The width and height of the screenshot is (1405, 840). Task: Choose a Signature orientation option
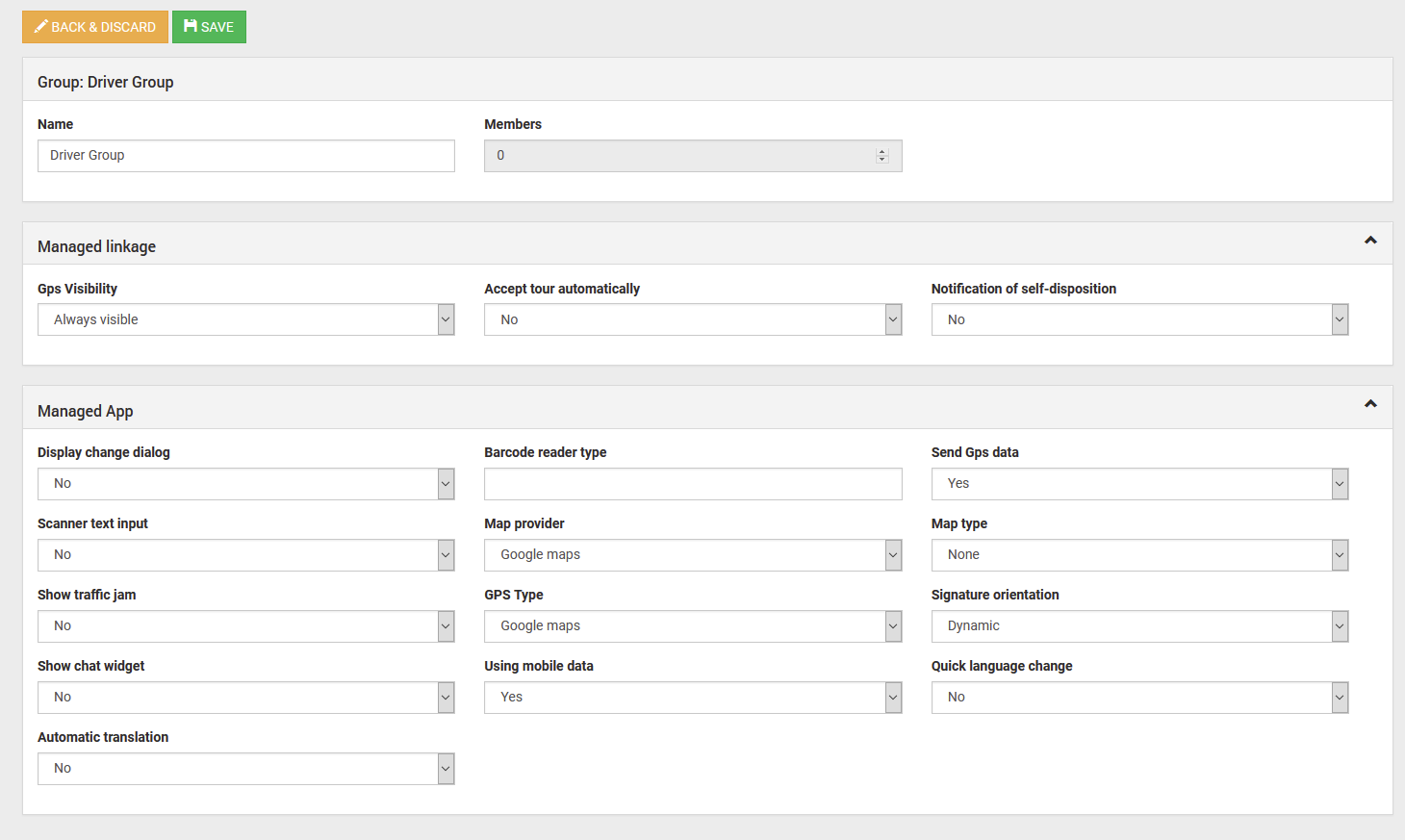(x=1138, y=626)
